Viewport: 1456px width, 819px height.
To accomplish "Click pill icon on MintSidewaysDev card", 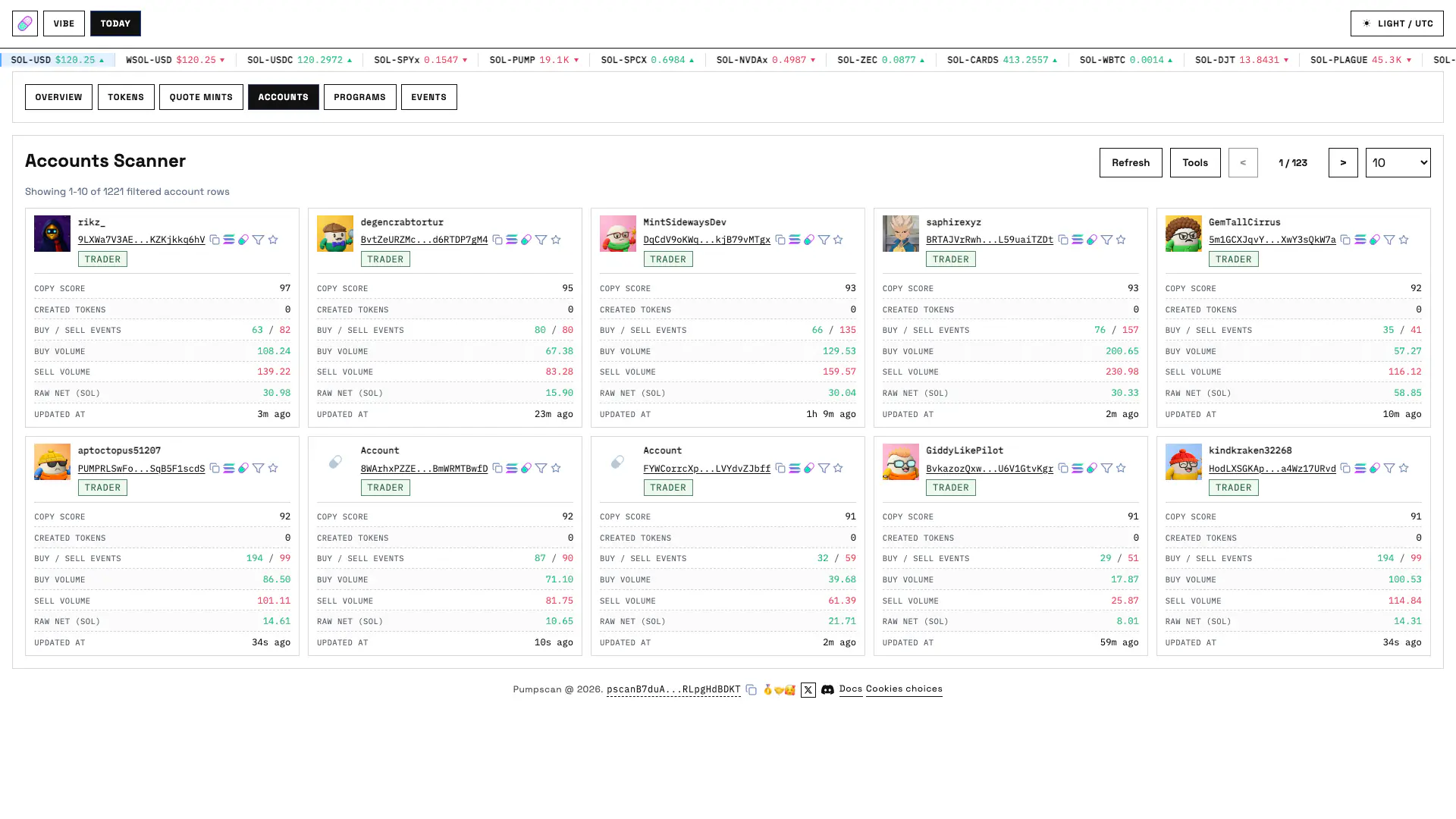I will [x=809, y=240].
